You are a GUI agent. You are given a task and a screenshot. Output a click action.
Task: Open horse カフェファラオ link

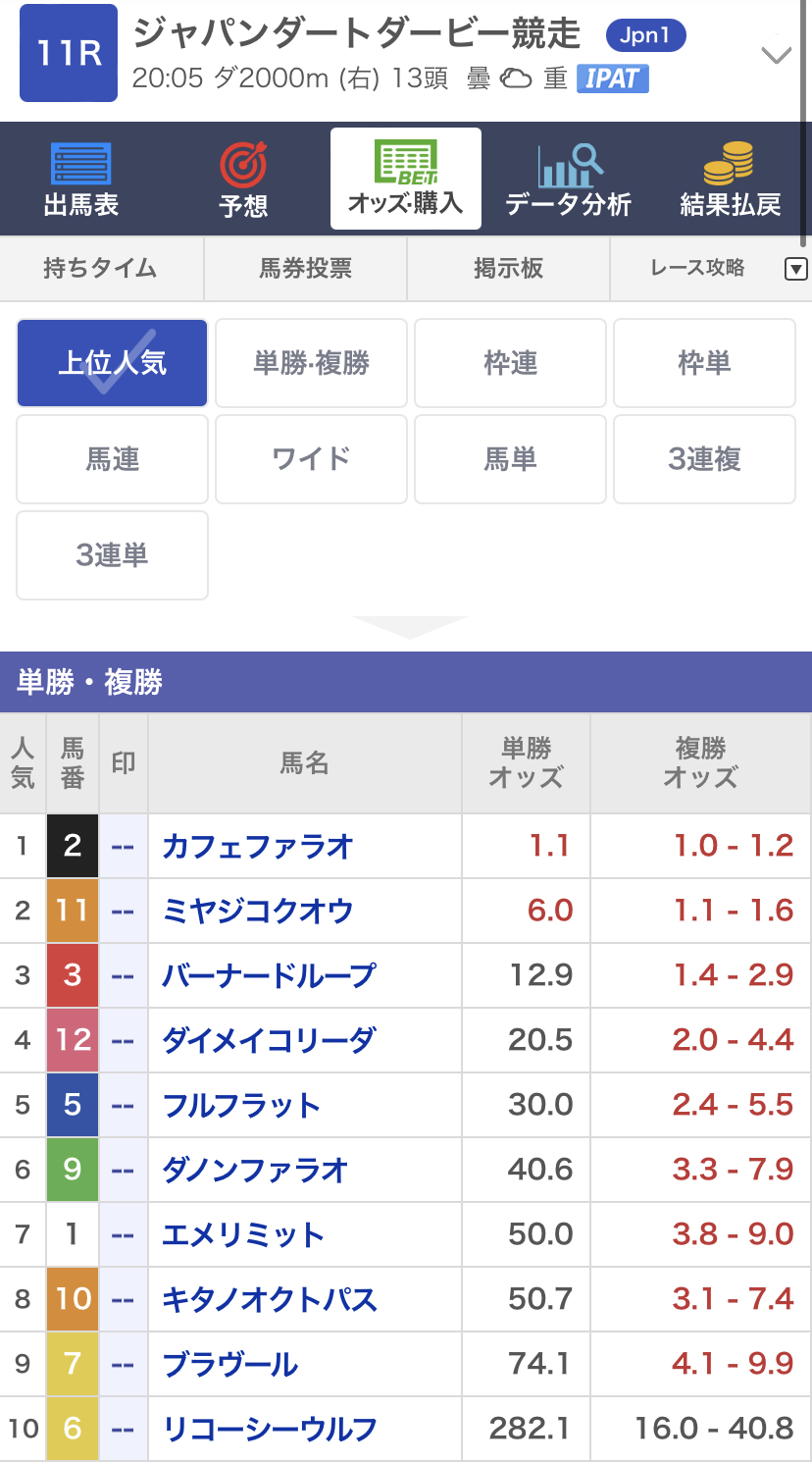[x=258, y=846]
